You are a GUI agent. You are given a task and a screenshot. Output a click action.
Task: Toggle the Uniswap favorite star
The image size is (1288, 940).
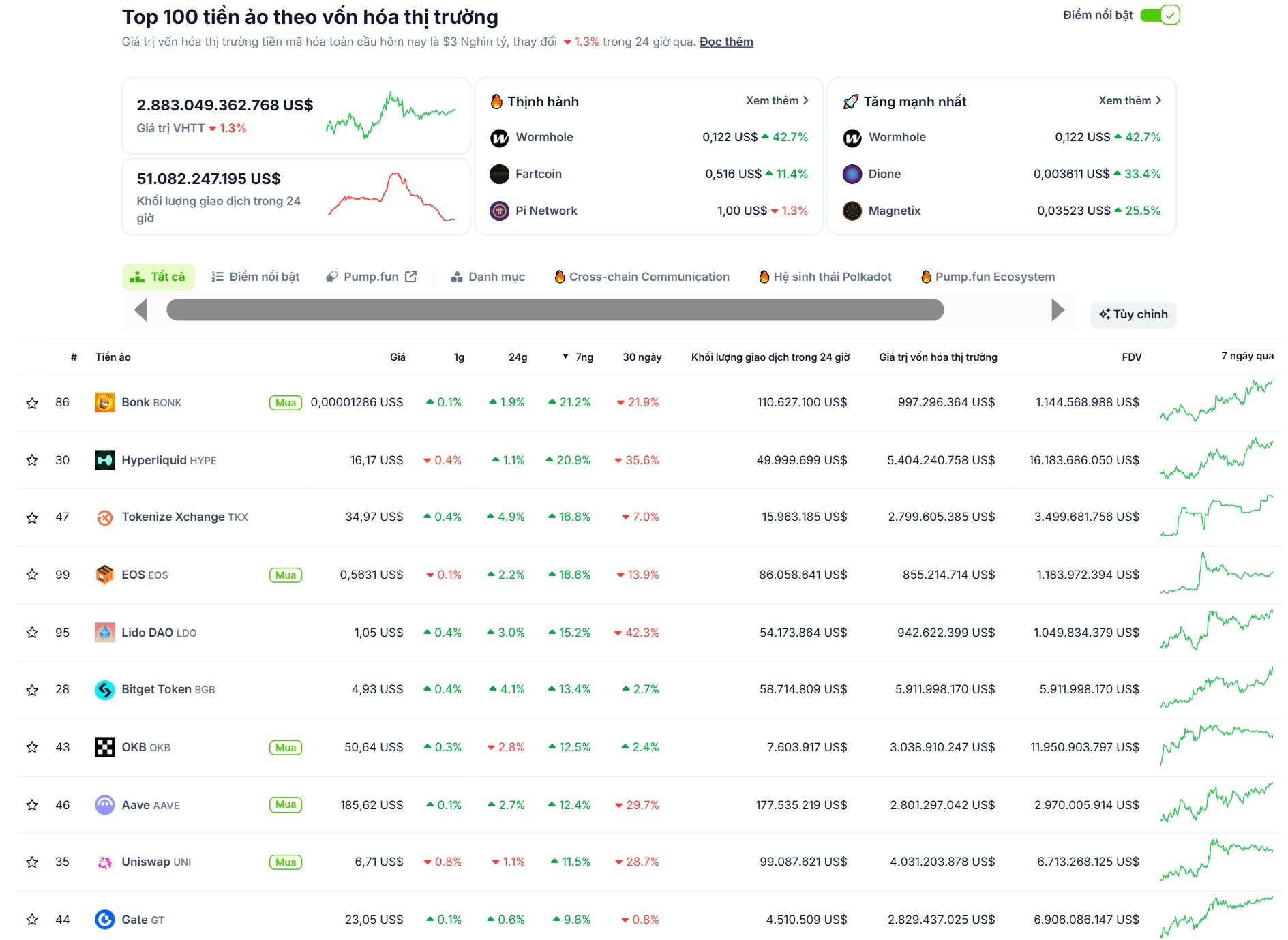32,862
